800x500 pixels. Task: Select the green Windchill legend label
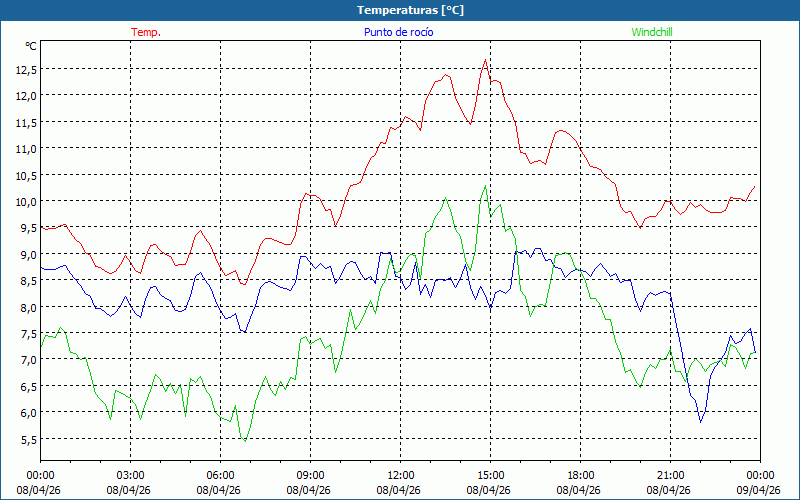652,32
